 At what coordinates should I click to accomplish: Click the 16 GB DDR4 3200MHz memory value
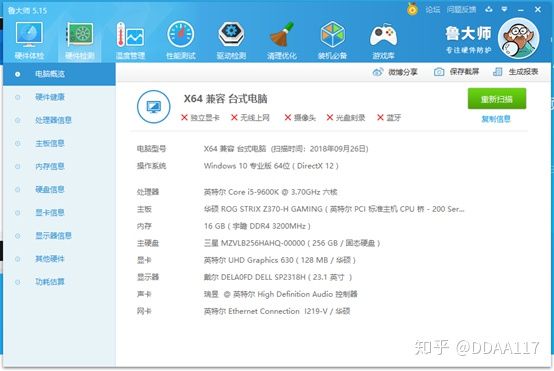click(257, 226)
